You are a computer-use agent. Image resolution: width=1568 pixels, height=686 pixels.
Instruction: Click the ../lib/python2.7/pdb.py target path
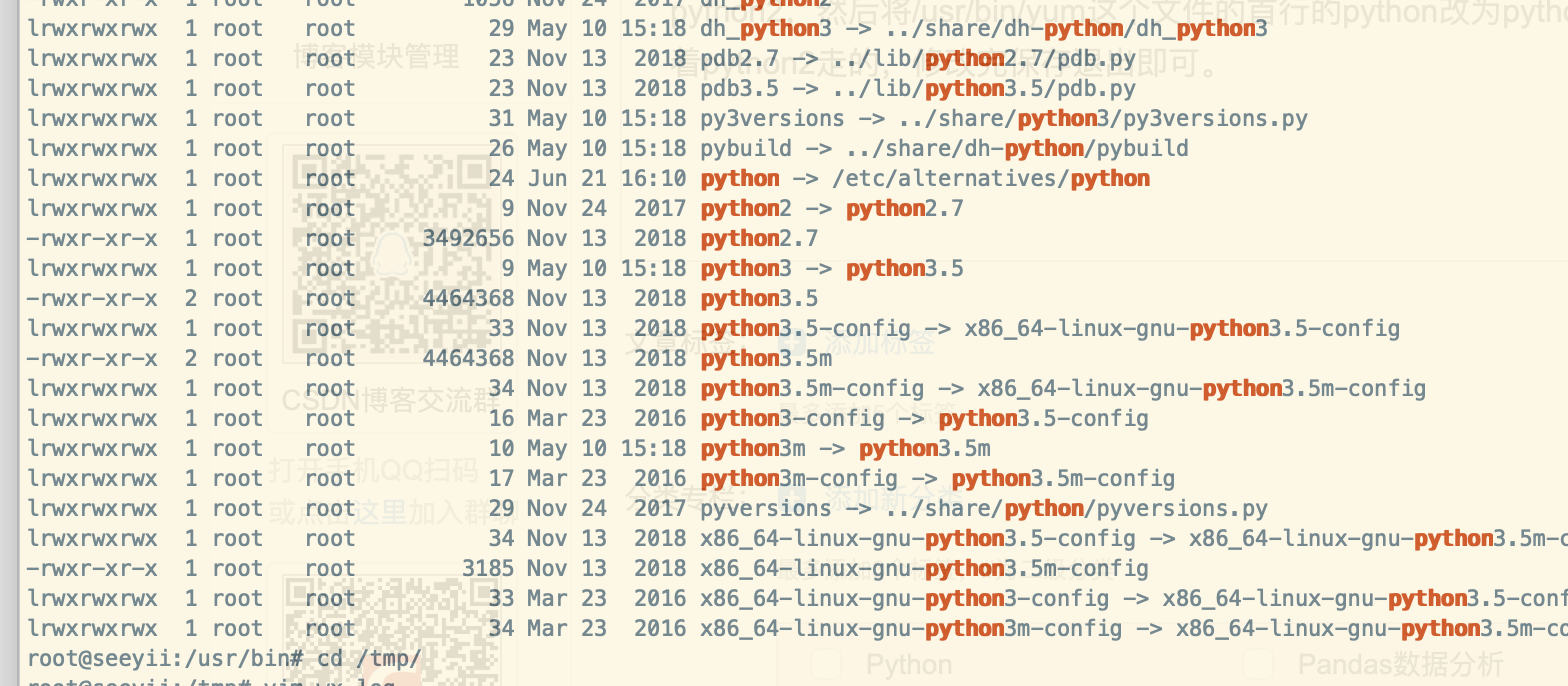(984, 58)
